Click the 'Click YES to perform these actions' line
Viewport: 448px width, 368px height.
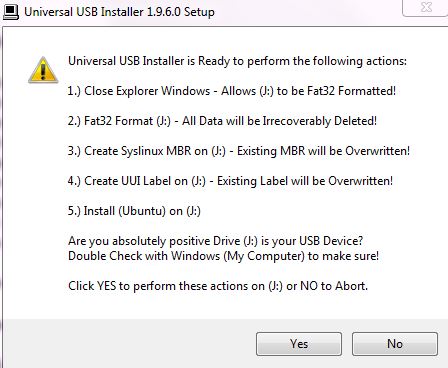click(218, 286)
